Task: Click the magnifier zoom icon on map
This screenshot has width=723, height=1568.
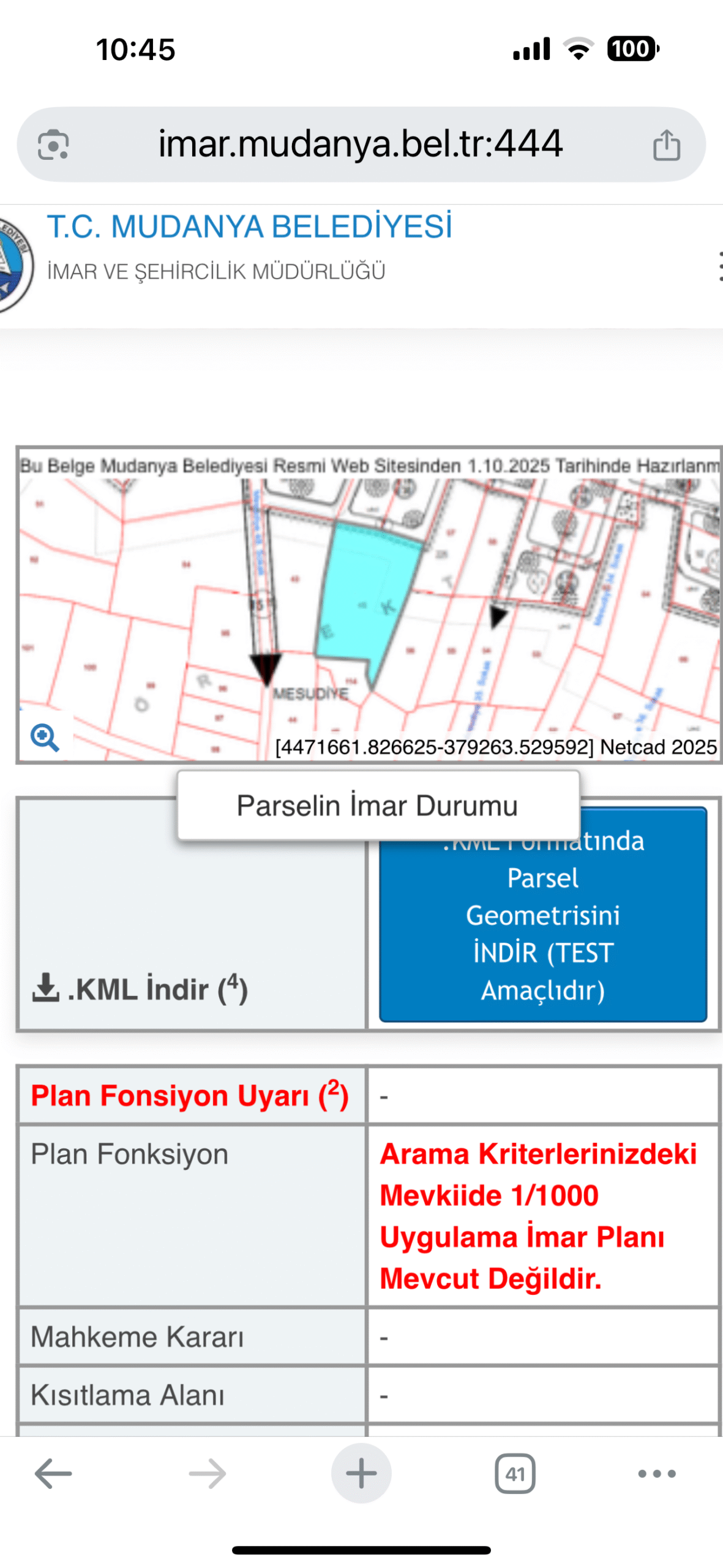Action: [45, 737]
